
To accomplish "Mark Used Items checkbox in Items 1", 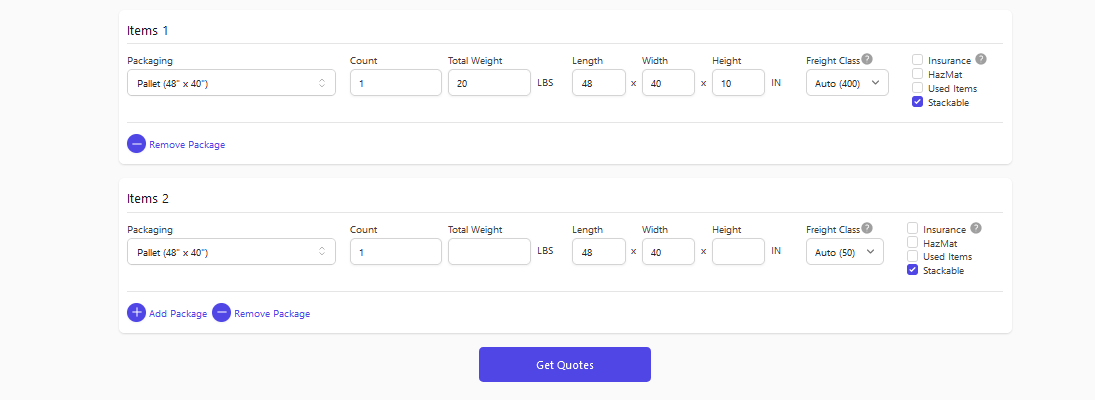I will coord(918,88).
